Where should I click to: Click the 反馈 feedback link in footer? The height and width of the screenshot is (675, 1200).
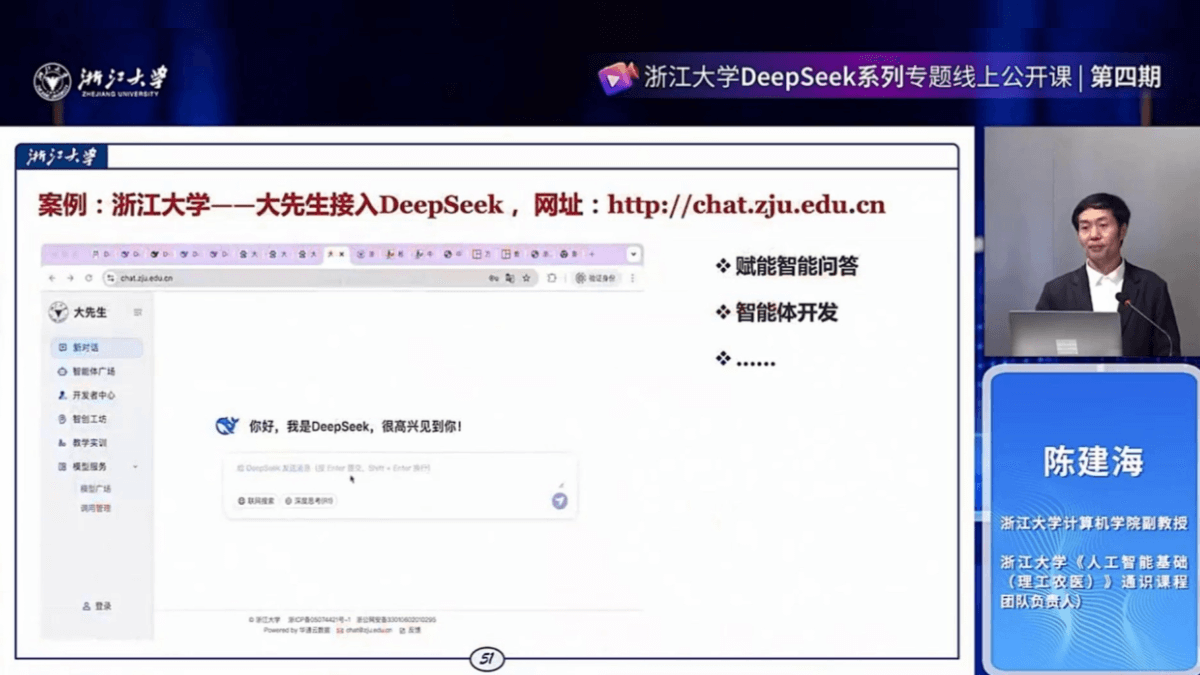(411, 631)
